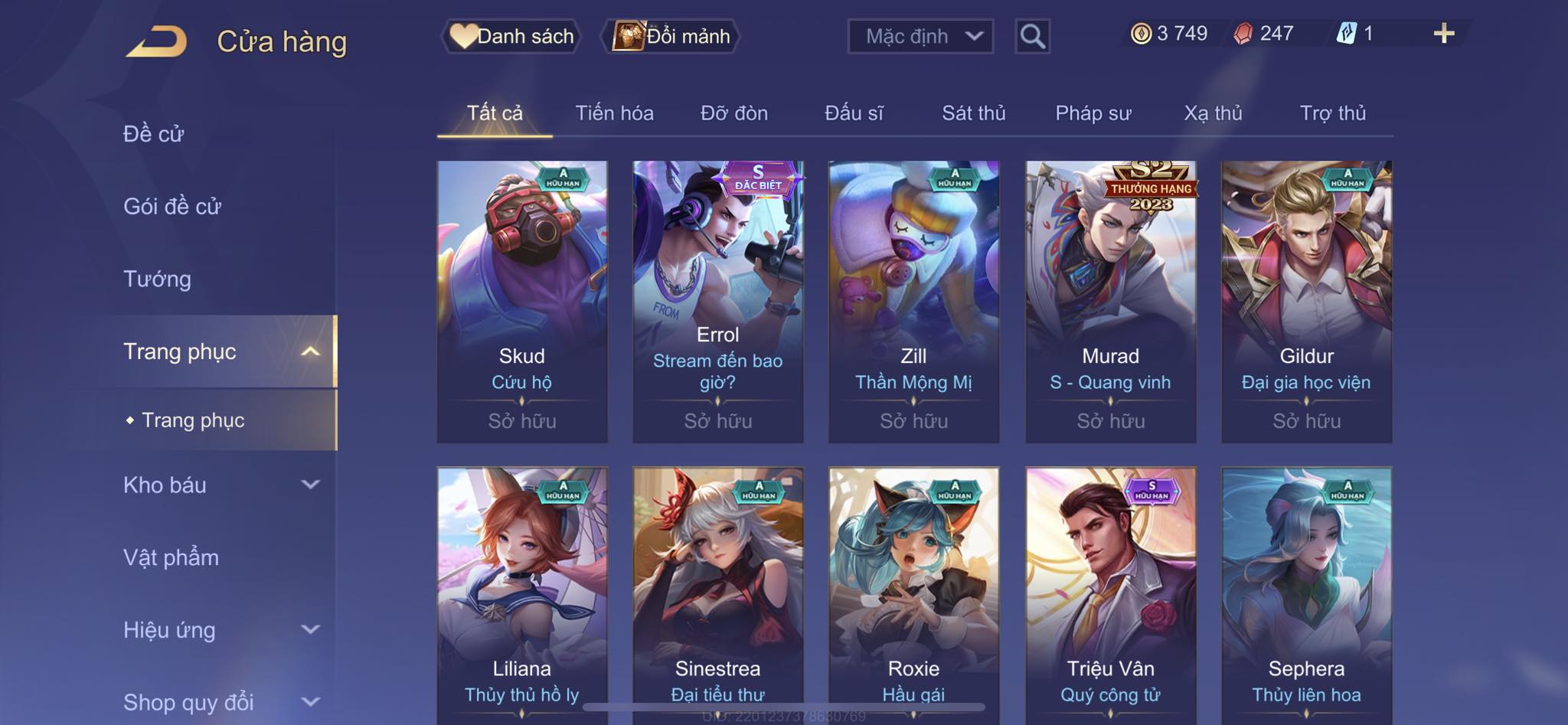Select the Murad S - Quang vinh skin card
This screenshot has width=1568, height=725.
tap(1110, 302)
